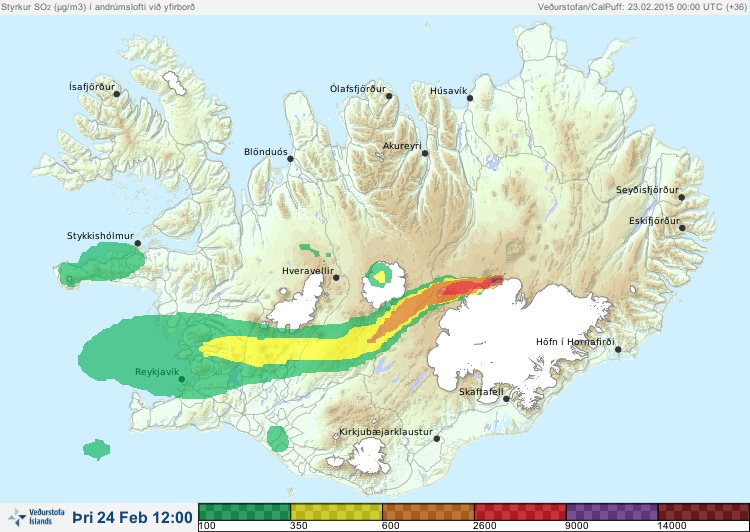The image size is (750, 532).
Task: Click the 2600 legend value label
Action: [x=485, y=526]
